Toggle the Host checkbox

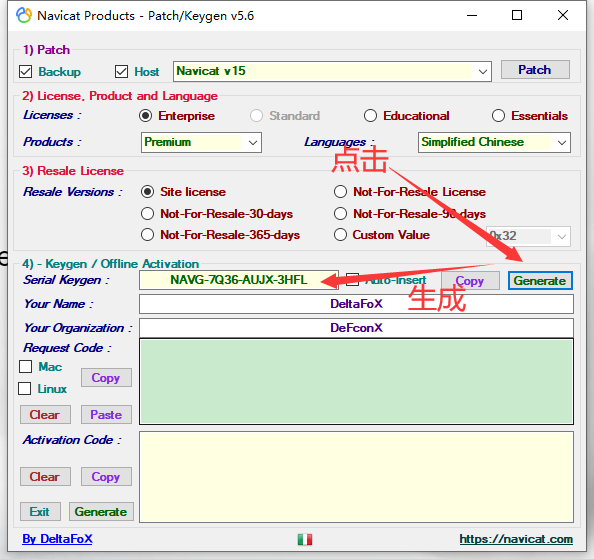(121, 71)
